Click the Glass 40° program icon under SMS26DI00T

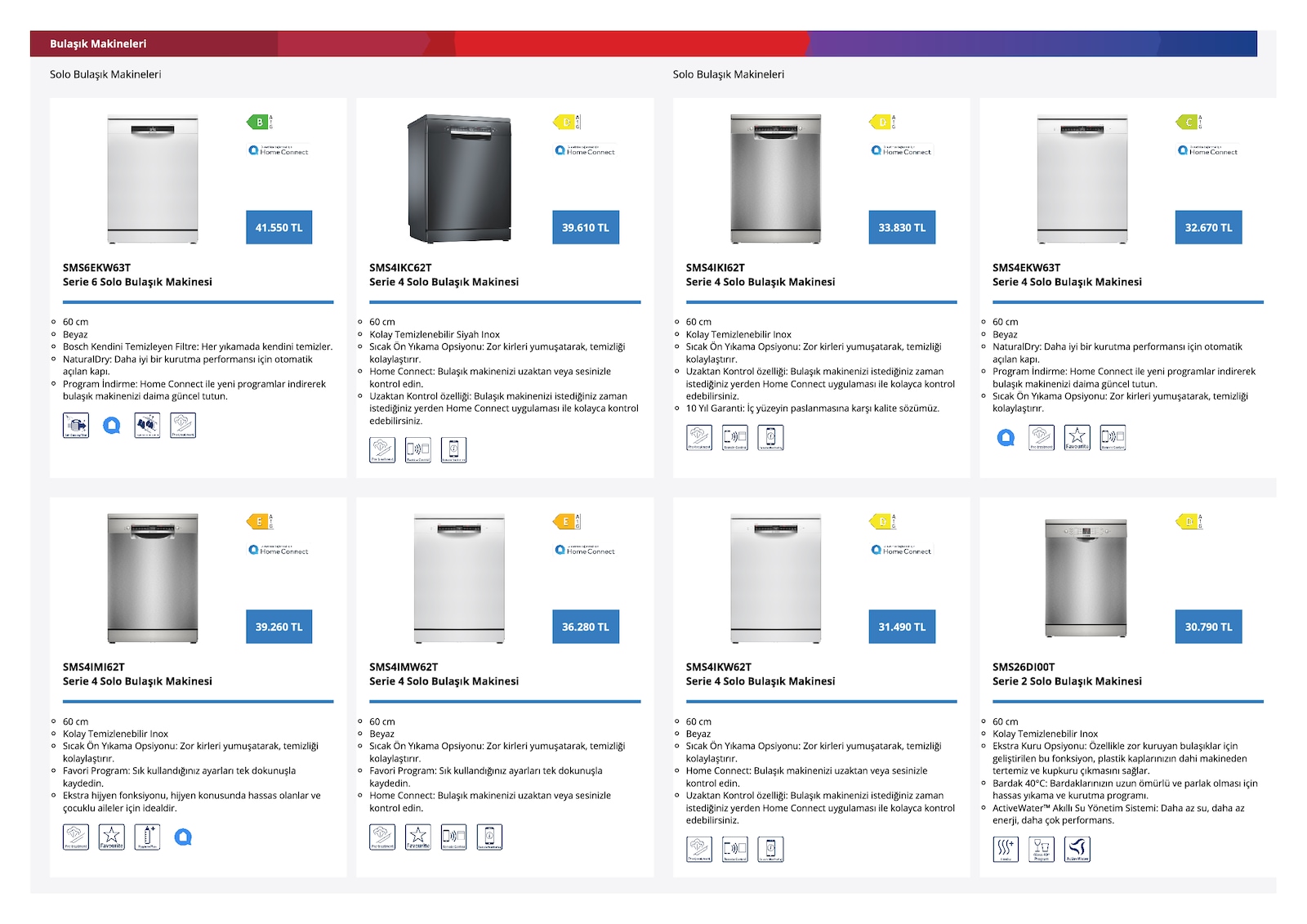click(1042, 850)
